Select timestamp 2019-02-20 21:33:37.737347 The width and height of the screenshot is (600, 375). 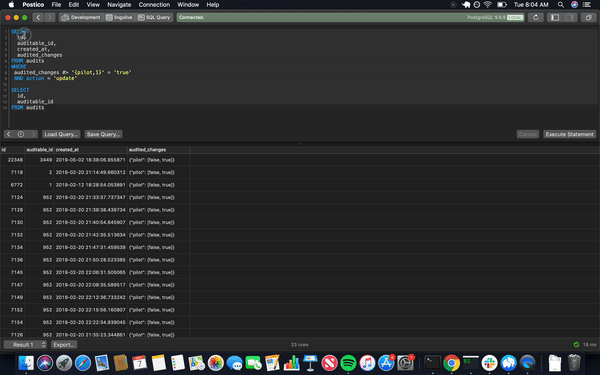91,197
